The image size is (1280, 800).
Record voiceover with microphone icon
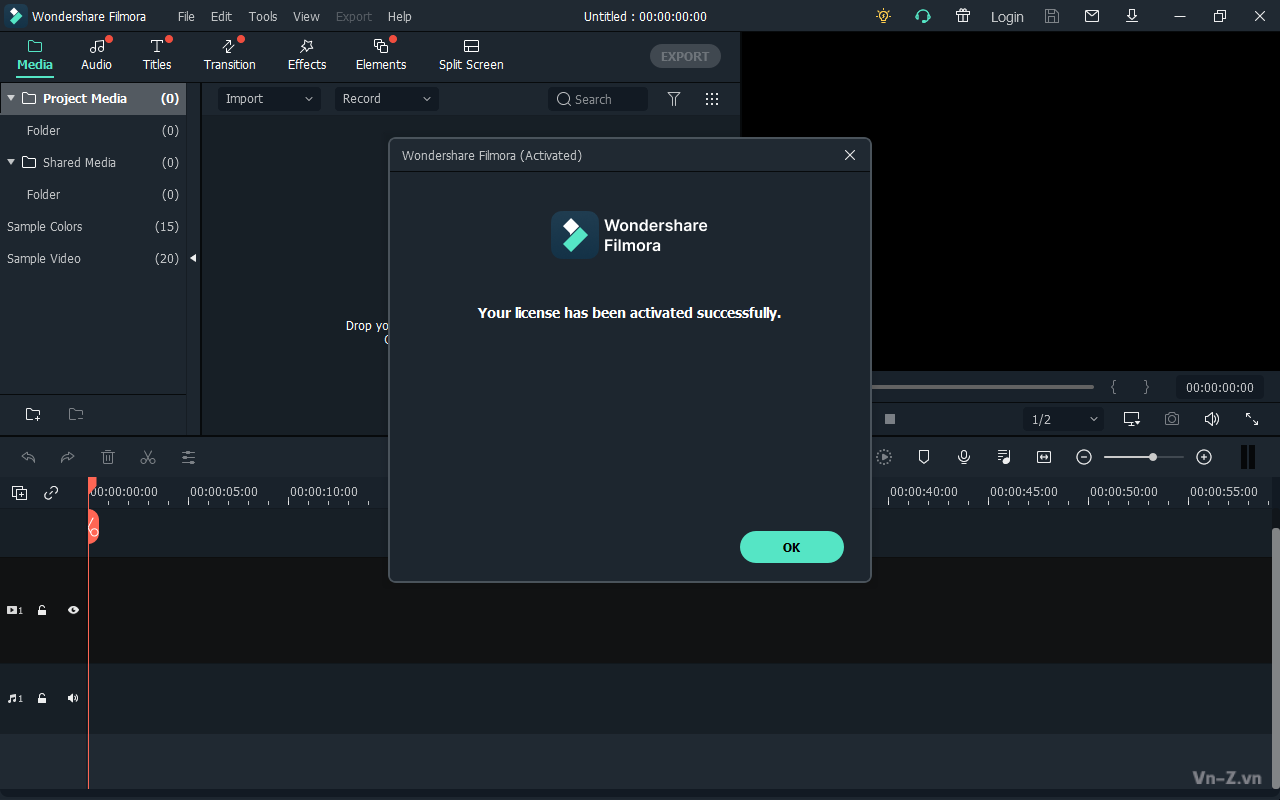(x=964, y=457)
